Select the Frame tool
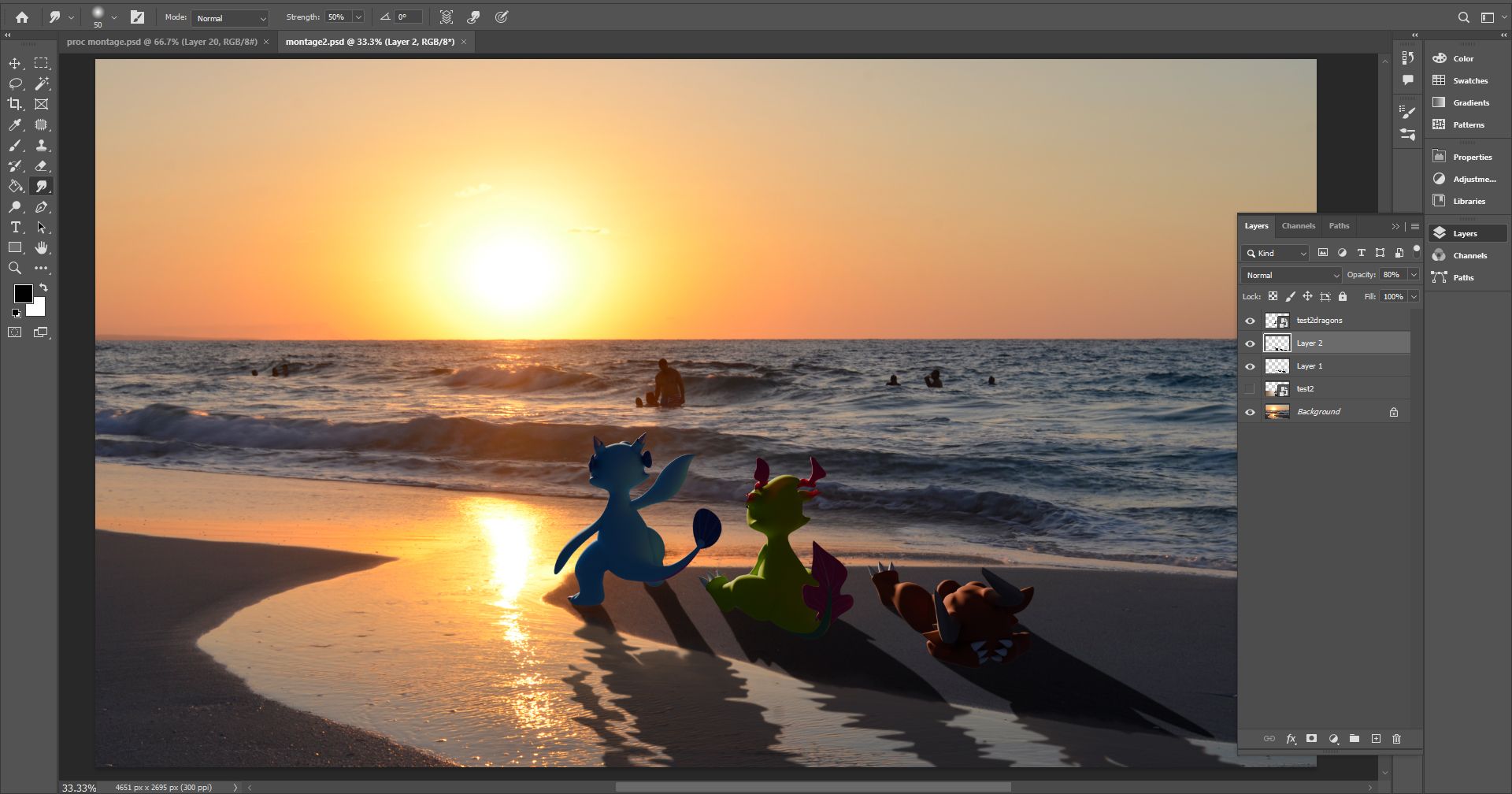Viewport: 1512px width, 794px height. (x=41, y=104)
